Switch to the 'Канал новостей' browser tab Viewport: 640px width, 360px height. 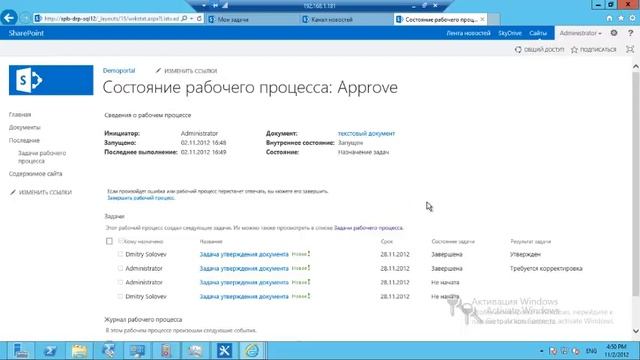pos(347,19)
